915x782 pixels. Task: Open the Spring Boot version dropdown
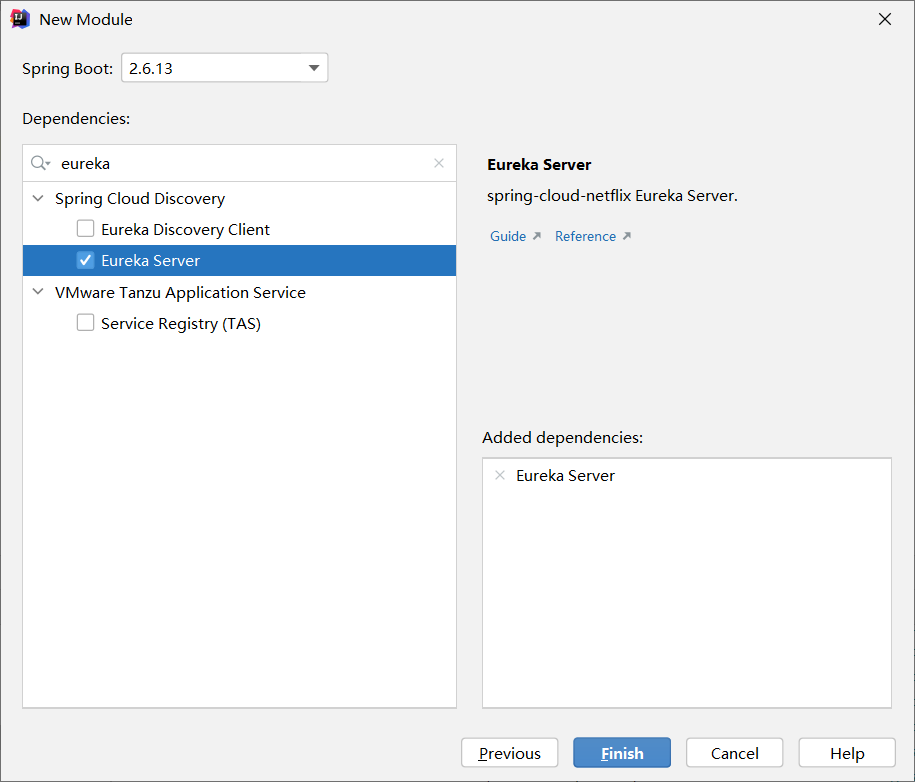pos(225,68)
